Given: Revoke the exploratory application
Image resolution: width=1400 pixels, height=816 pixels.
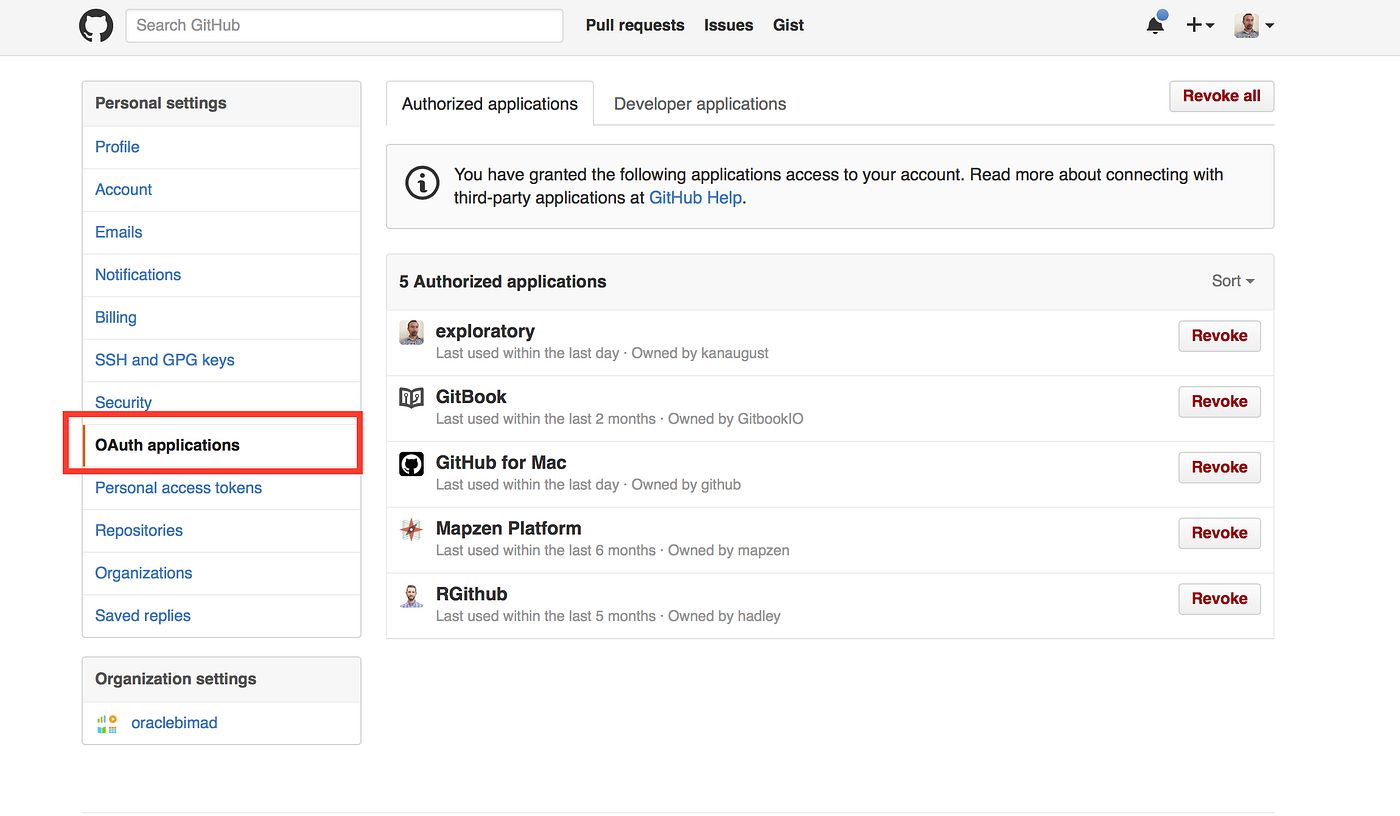Looking at the screenshot, I should click(x=1219, y=336).
